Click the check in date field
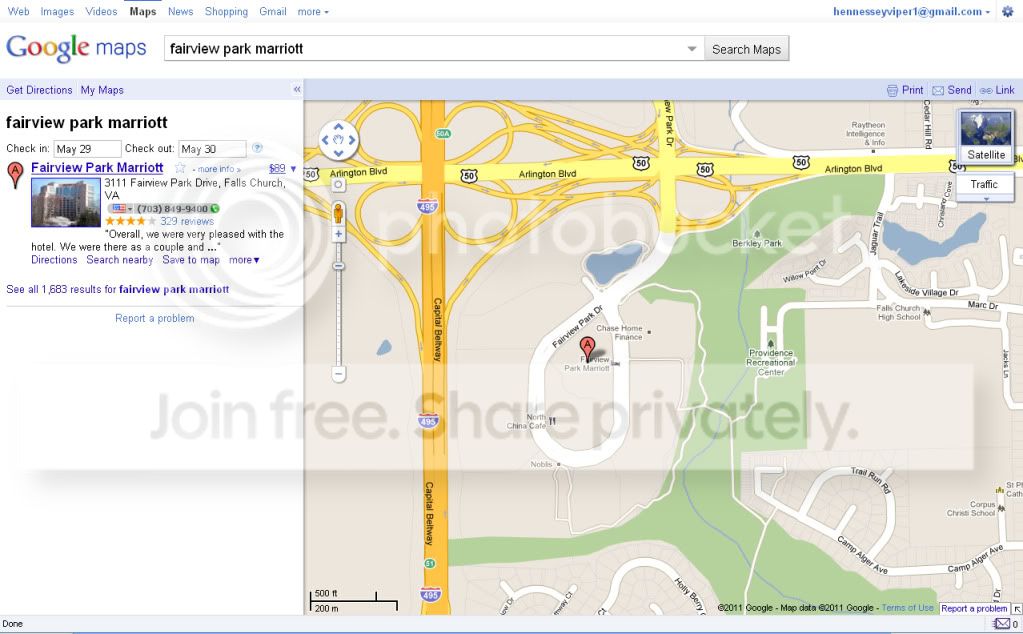 coord(87,149)
